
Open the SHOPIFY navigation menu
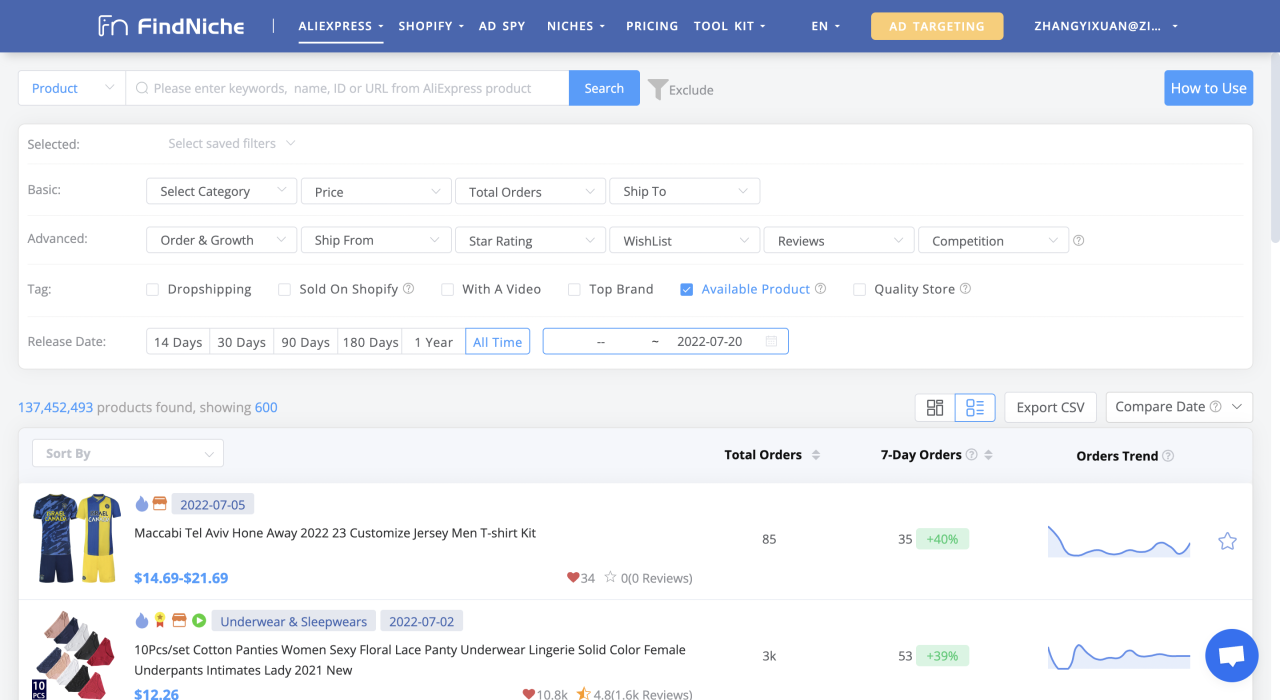coord(431,26)
